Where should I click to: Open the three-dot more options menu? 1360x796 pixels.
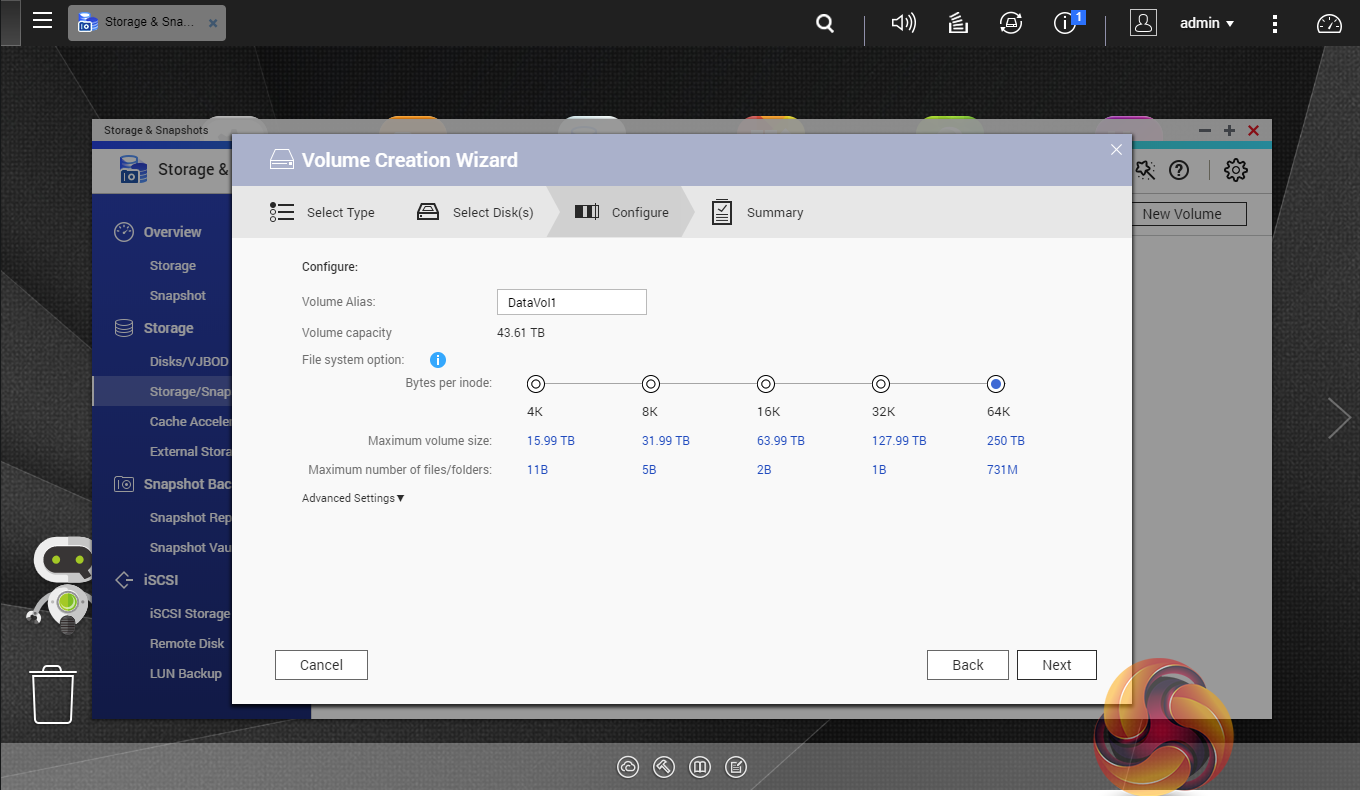pyautogui.click(x=1275, y=23)
